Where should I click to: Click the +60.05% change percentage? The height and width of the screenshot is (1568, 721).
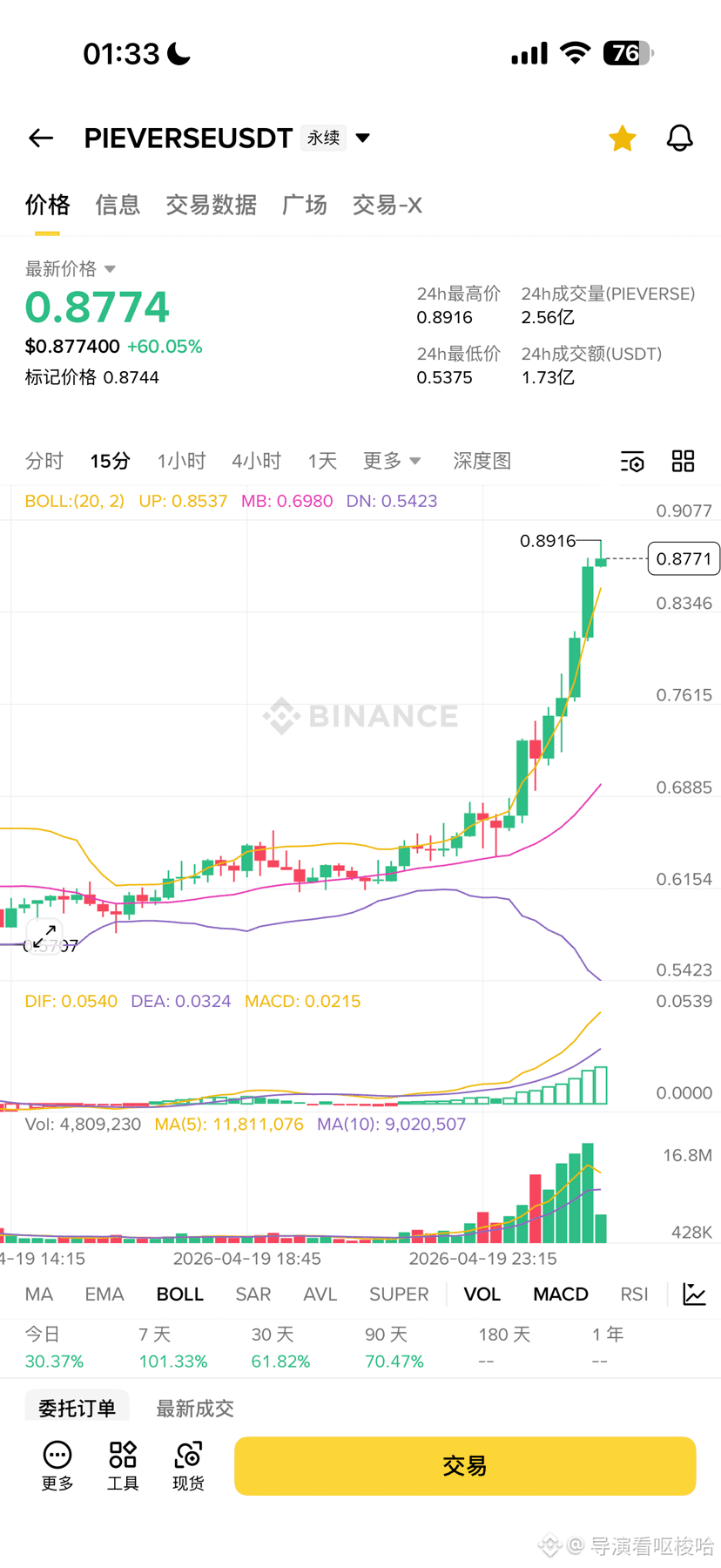165,346
